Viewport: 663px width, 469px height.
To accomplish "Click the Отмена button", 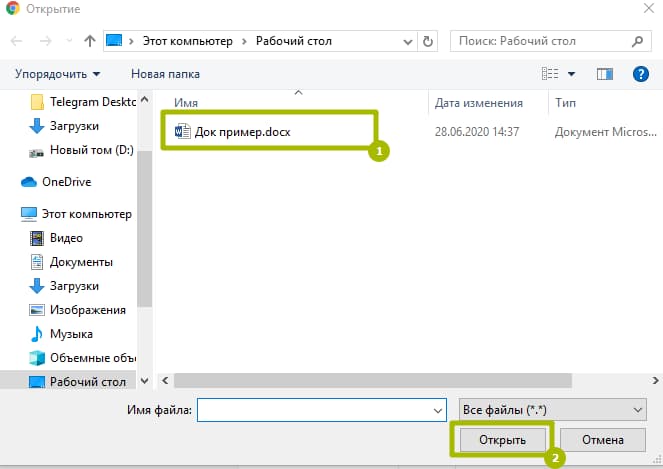I will coord(601,440).
